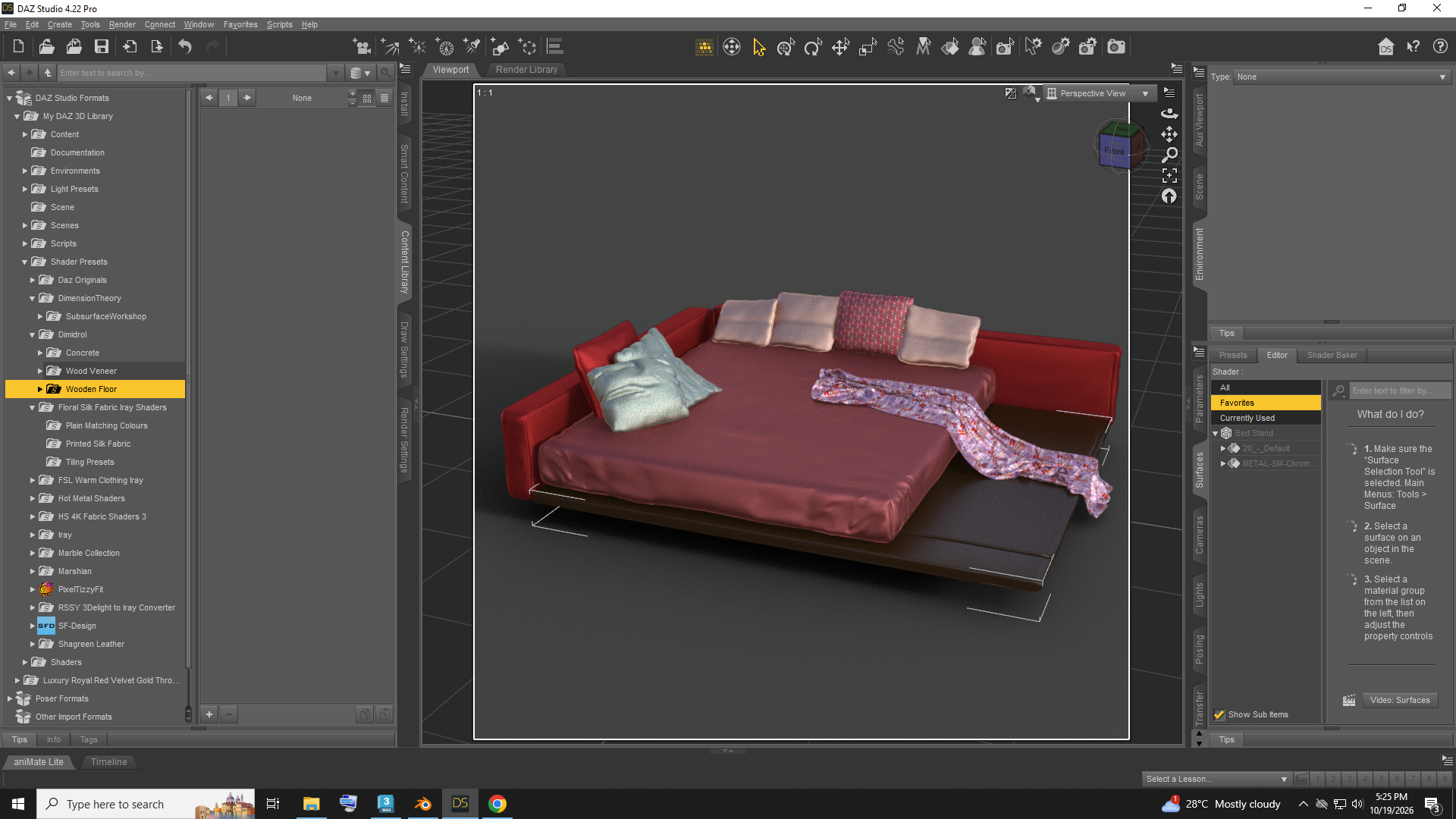Select the Rotate tool icon
1456x819 pixels.
pos(813,47)
